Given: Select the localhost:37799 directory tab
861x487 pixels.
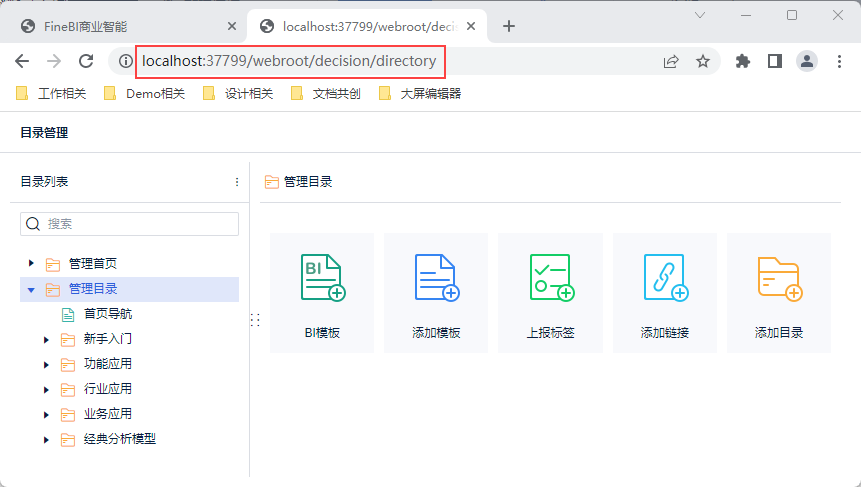Looking at the screenshot, I should [x=367, y=26].
